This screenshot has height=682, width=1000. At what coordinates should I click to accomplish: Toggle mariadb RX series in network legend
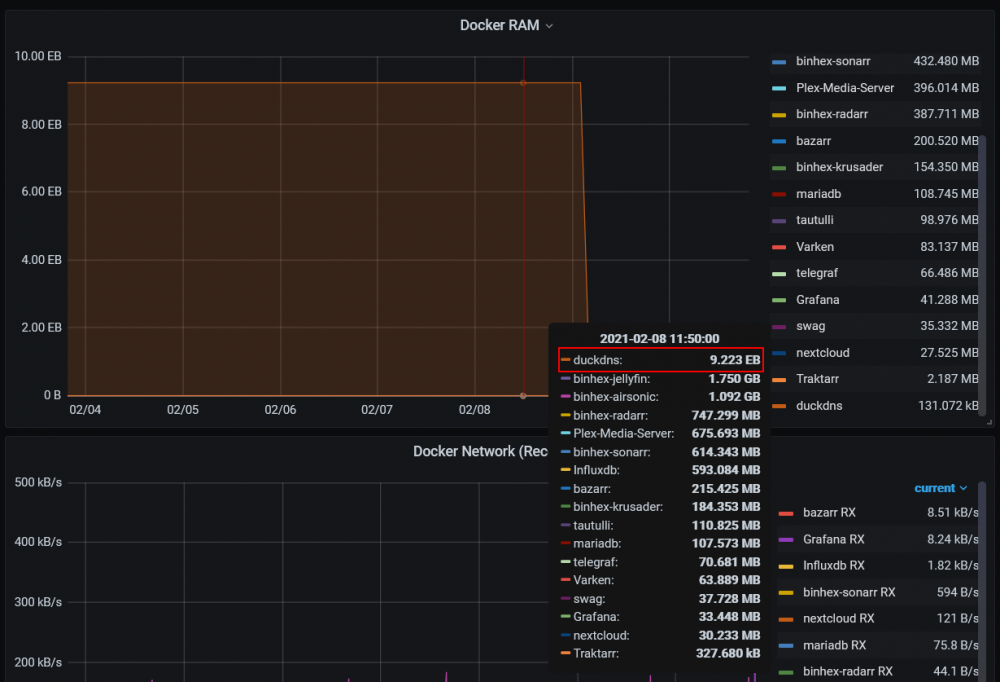tap(834, 646)
